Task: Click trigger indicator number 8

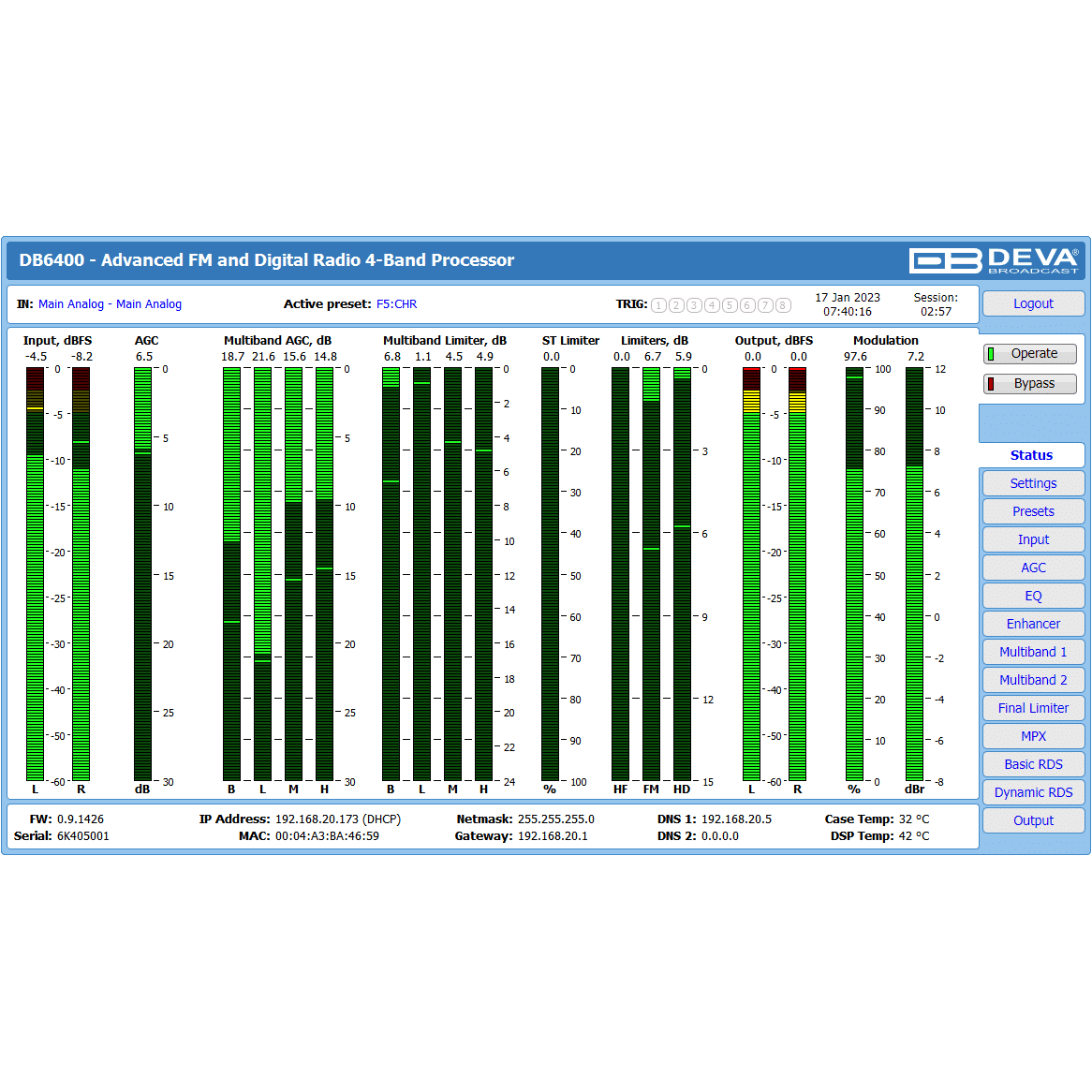Action: point(783,305)
